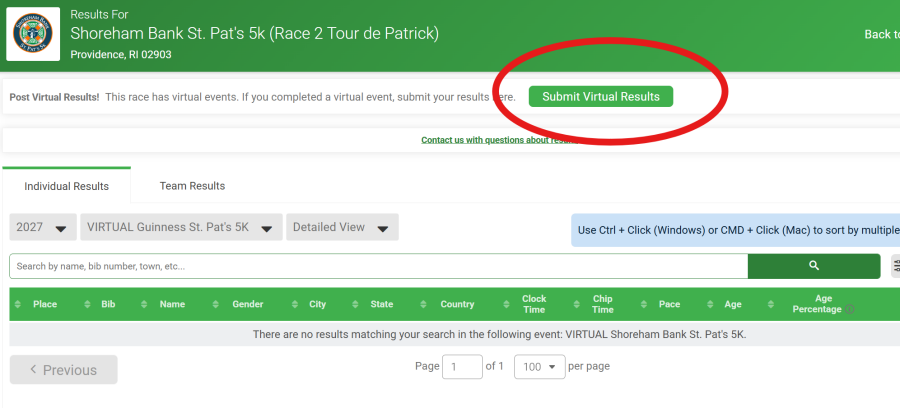The height and width of the screenshot is (408, 900).
Task: Open the Detailed View dropdown
Action: pyautogui.click(x=342, y=228)
